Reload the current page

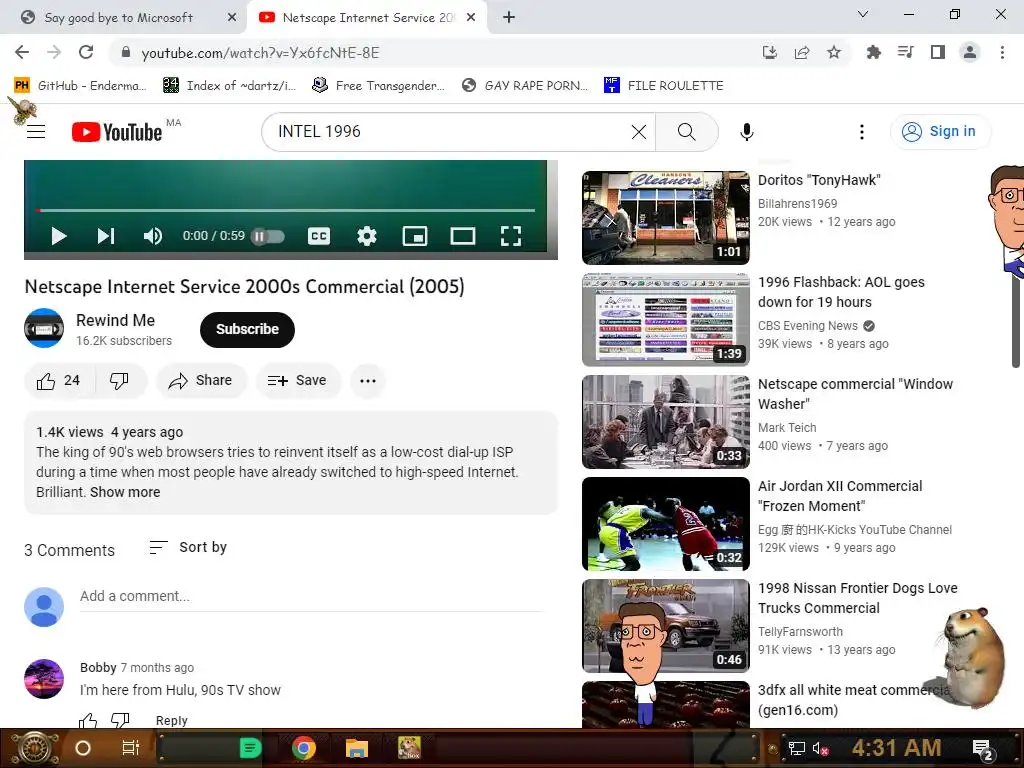pos(86,52)
